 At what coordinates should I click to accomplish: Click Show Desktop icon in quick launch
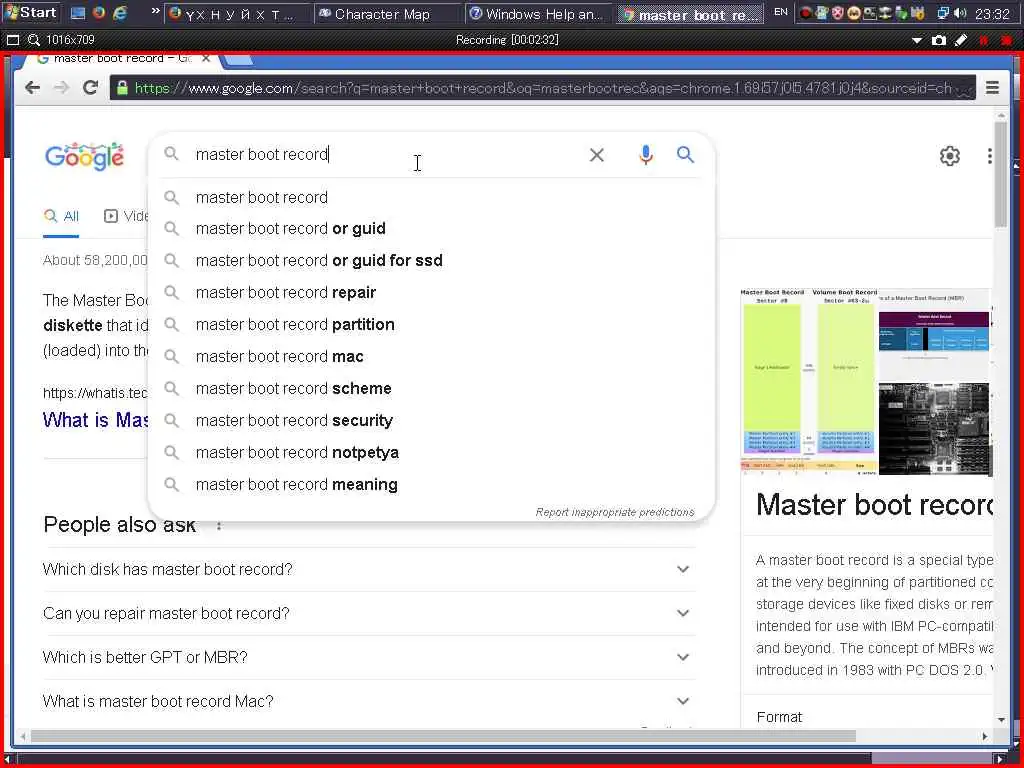(x=78, y=12)
